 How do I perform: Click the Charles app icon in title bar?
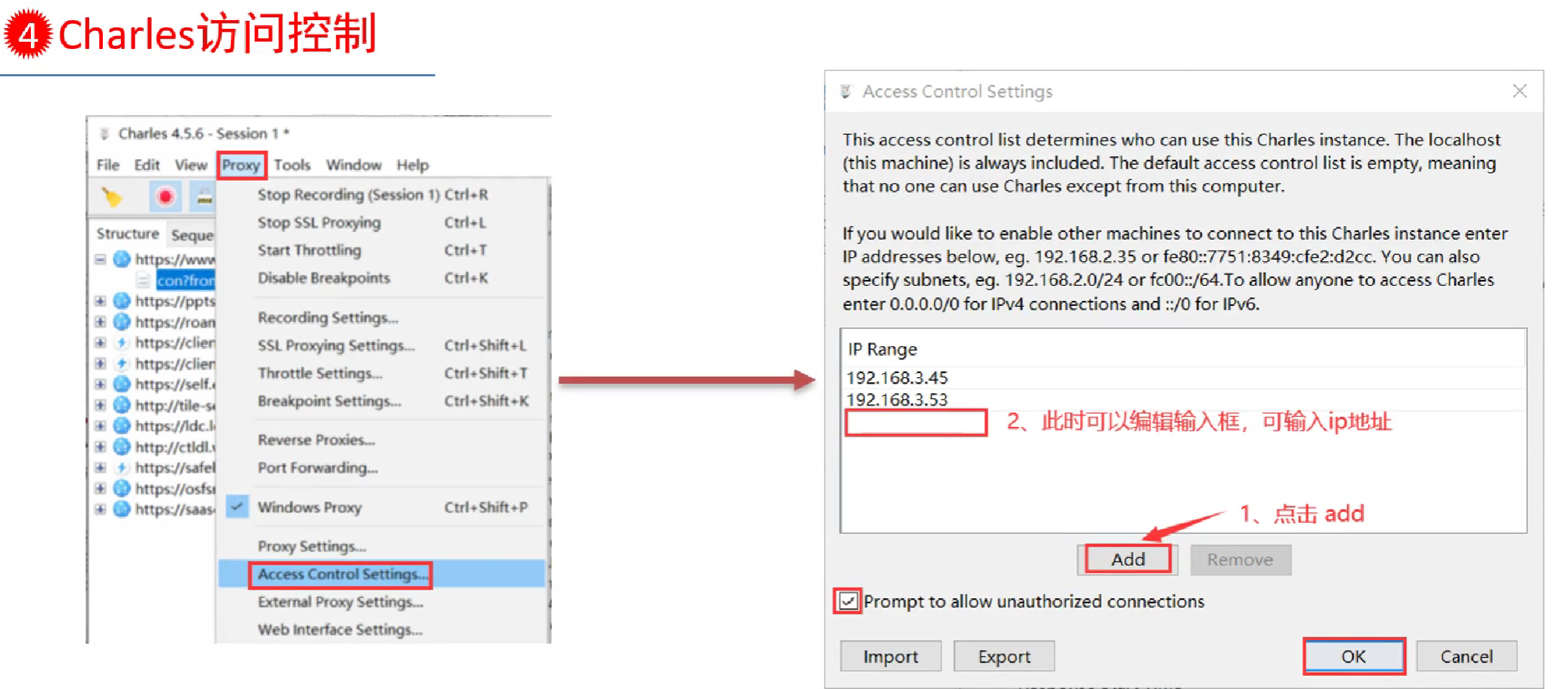coord(105,134)
